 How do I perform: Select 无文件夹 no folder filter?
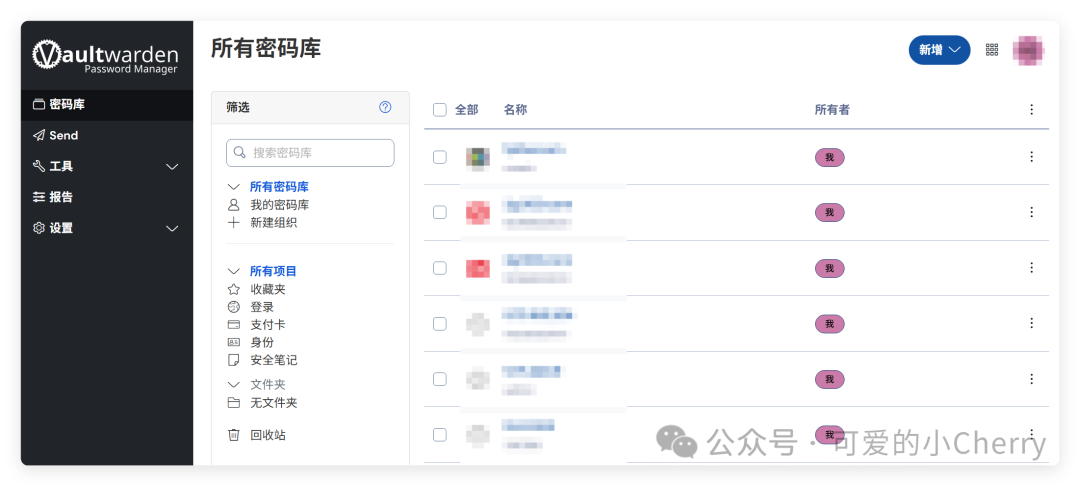point(273,403)
